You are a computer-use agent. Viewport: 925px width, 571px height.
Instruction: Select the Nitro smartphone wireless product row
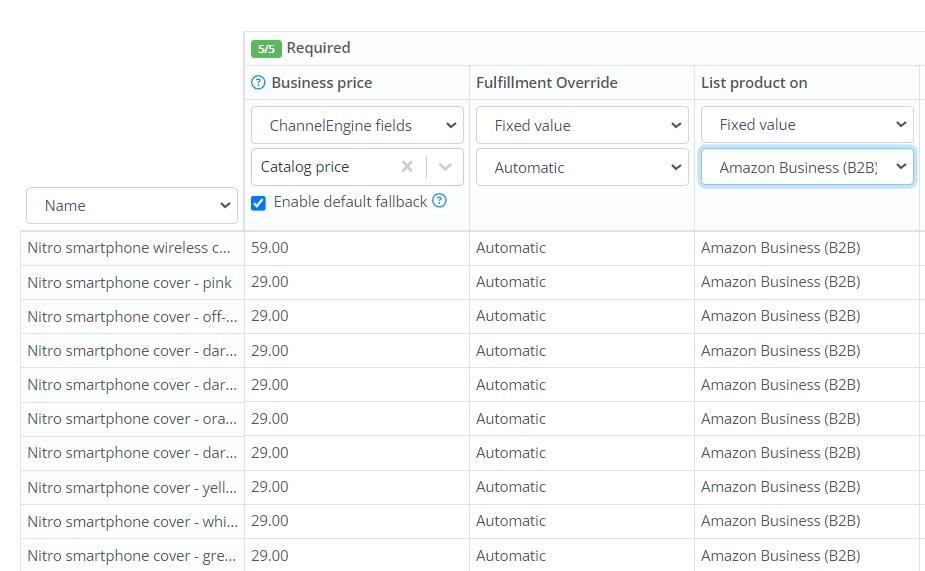pyautogui.click(x=130, y=248)
